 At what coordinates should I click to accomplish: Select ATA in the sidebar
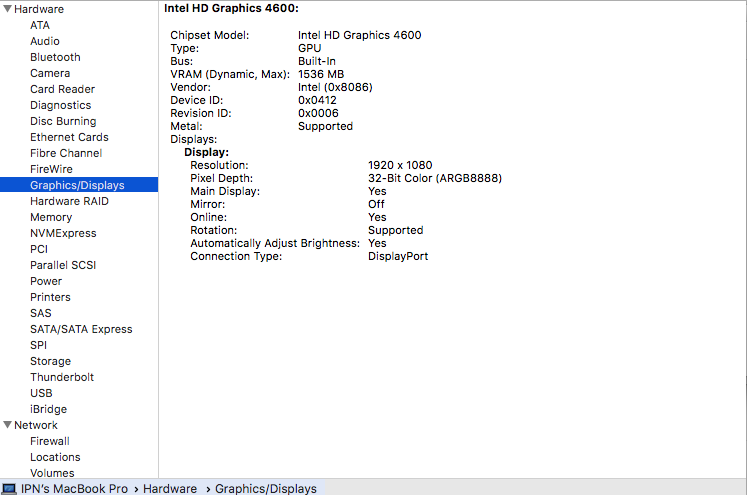point(40,25)
